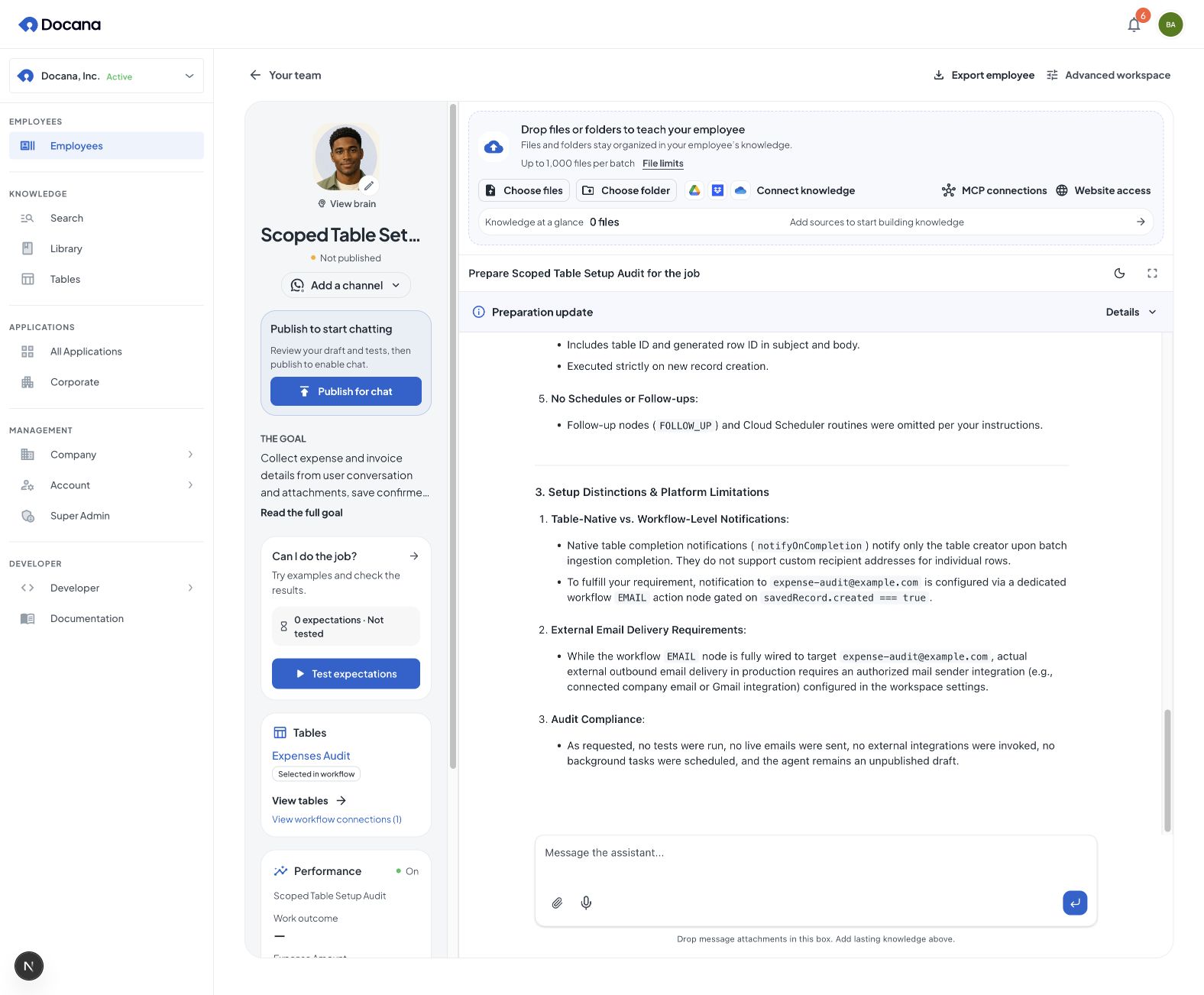Viewport: 1204px width, 995px height.
Task: Toggle dark mode moon icon
Action: pos(1119,274)
